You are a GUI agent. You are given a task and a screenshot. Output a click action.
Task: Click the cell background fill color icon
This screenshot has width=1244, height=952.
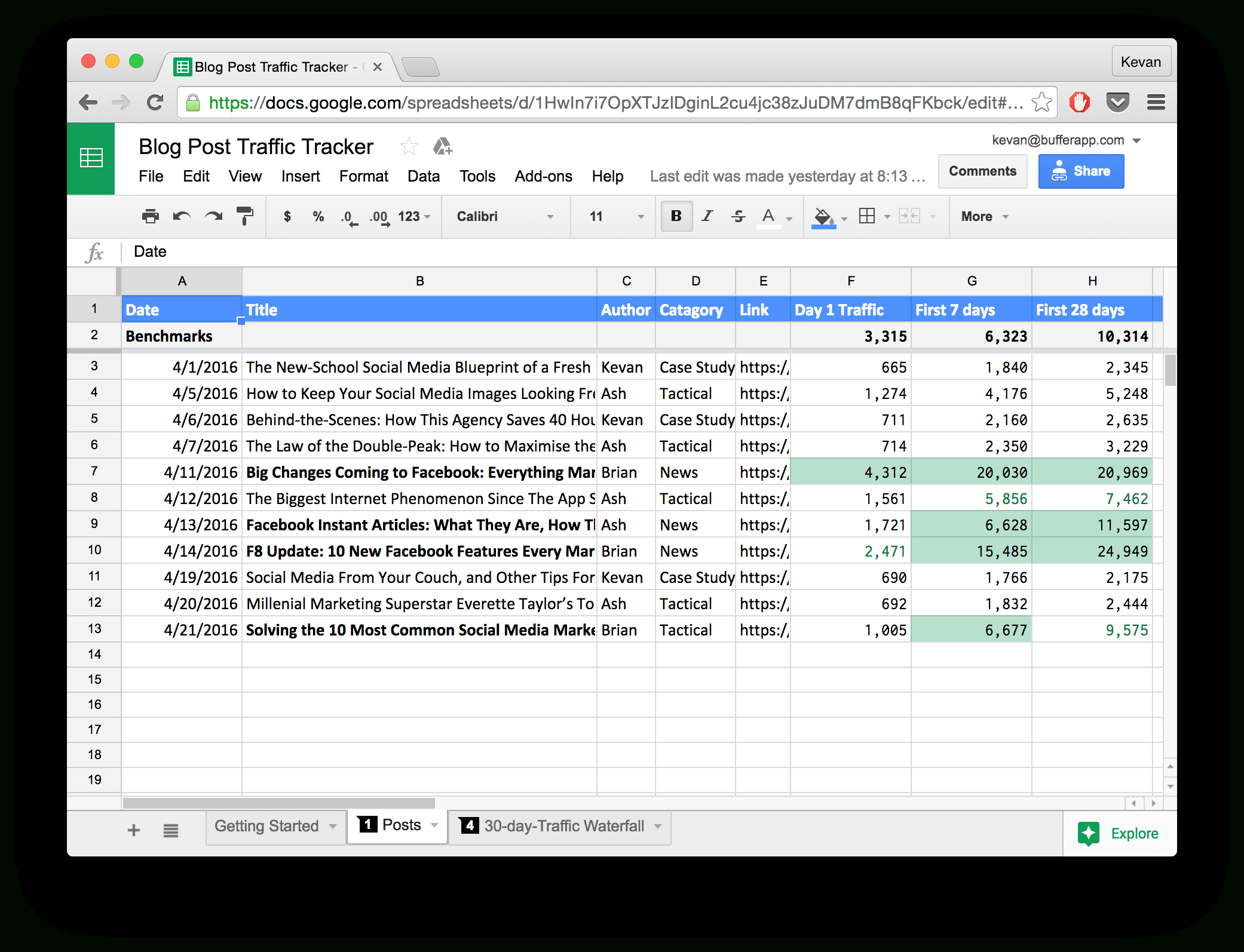coord(826,216)
